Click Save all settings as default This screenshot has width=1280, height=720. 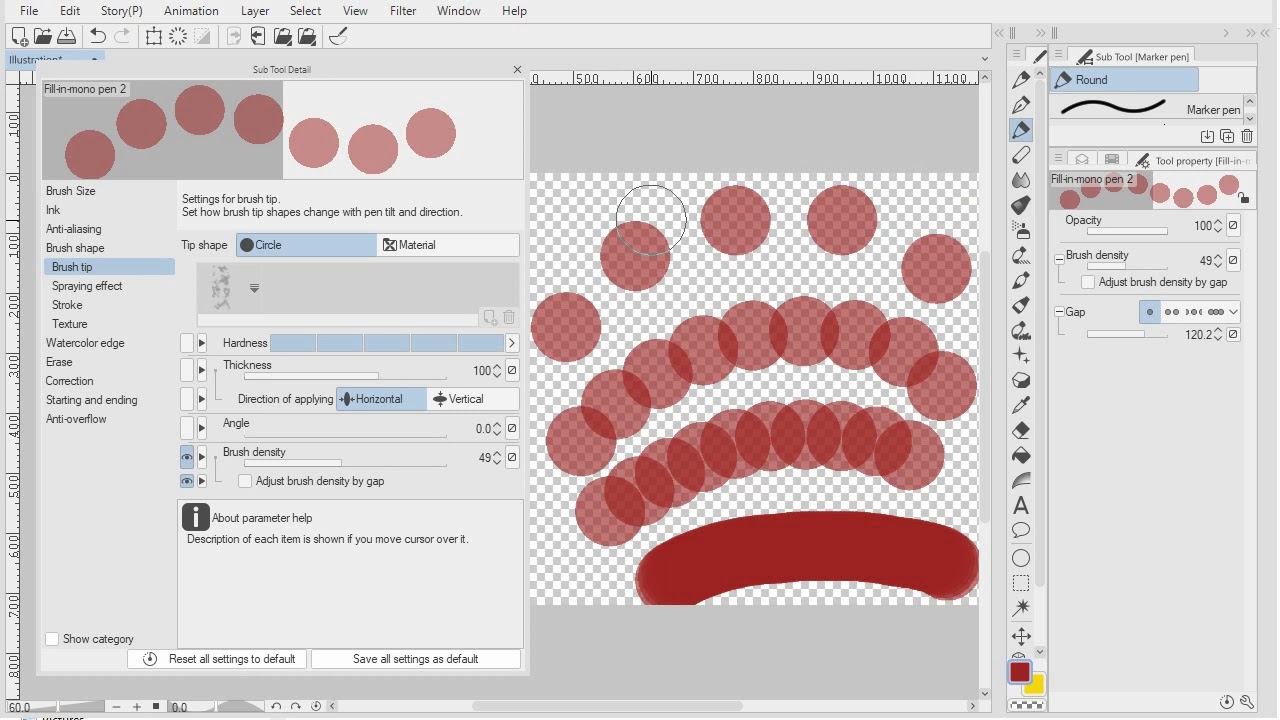click(415, 659)
